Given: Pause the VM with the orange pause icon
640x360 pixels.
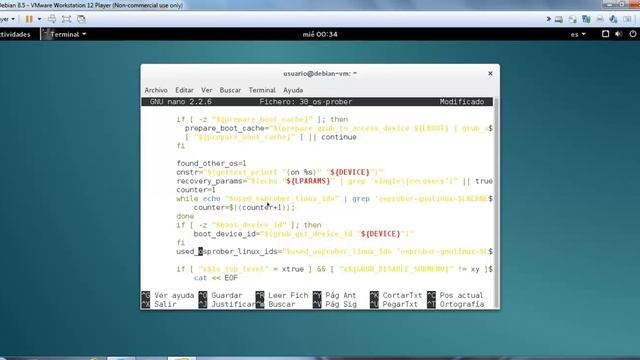Looking at the screenshot, I should 29,19.
